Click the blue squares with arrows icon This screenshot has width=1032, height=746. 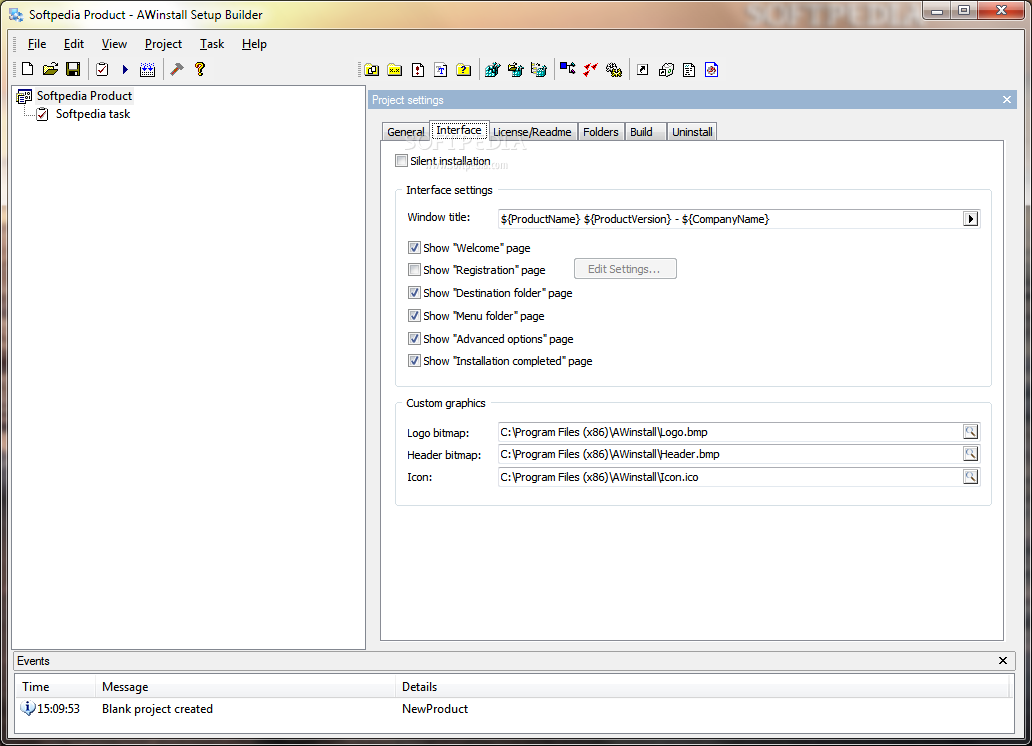tap(567, 68)
